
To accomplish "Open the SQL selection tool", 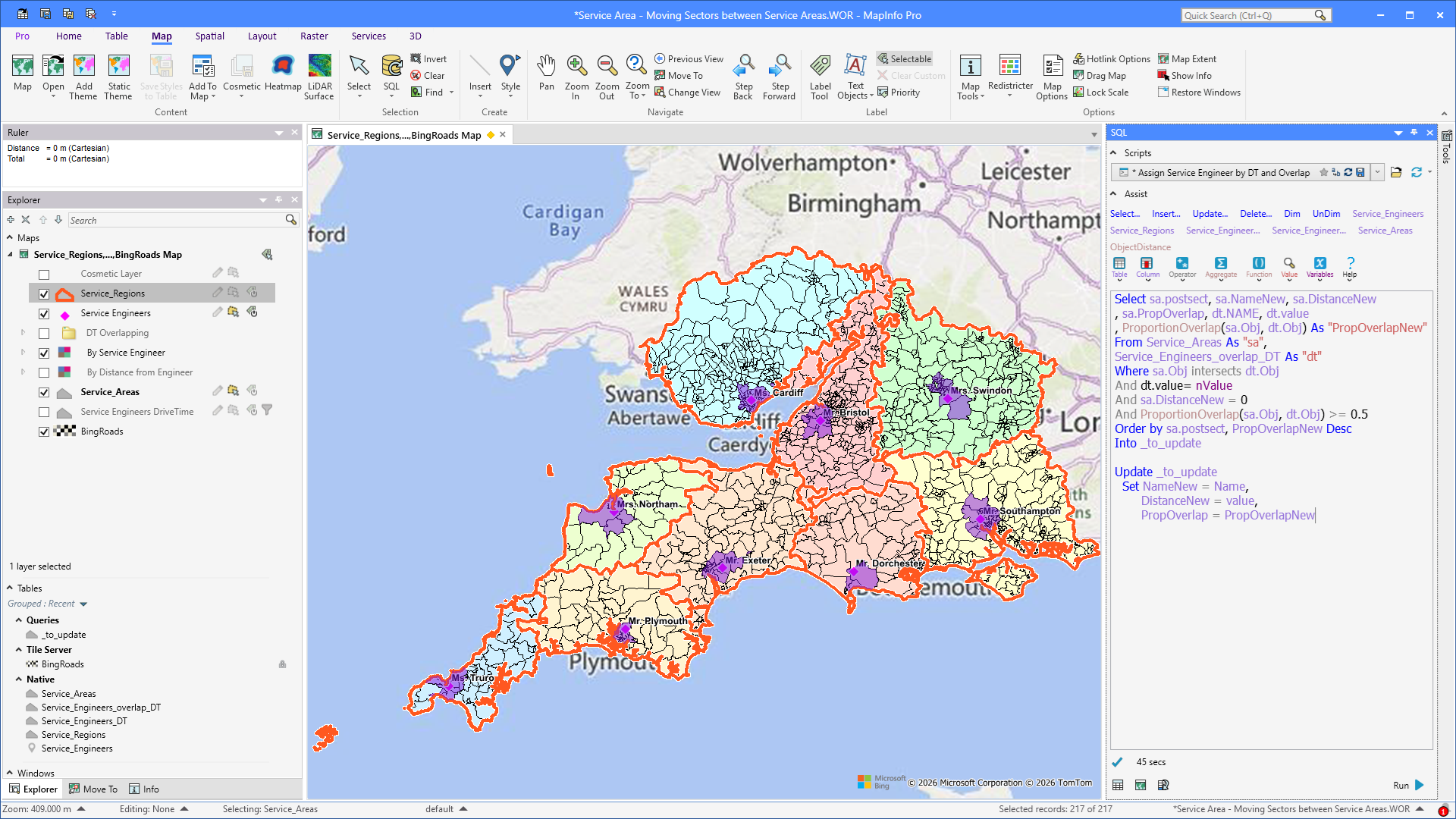I will [391, 74].
